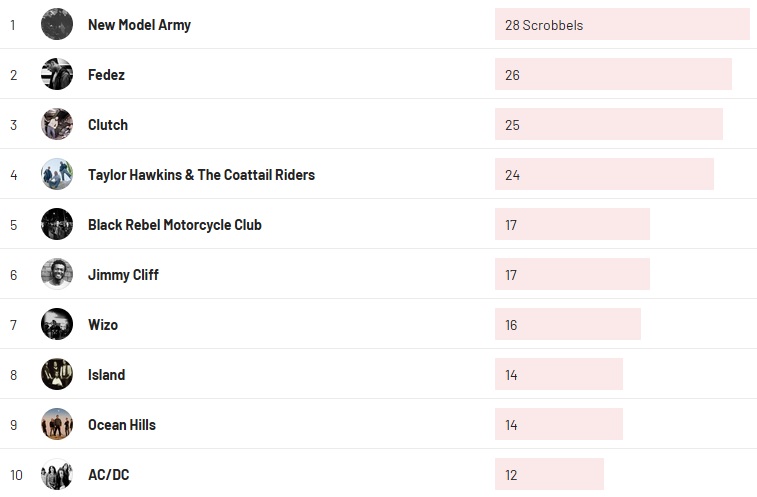Click AC/DC artist avatar
757x497 pixels.
(x=57, y=474)
